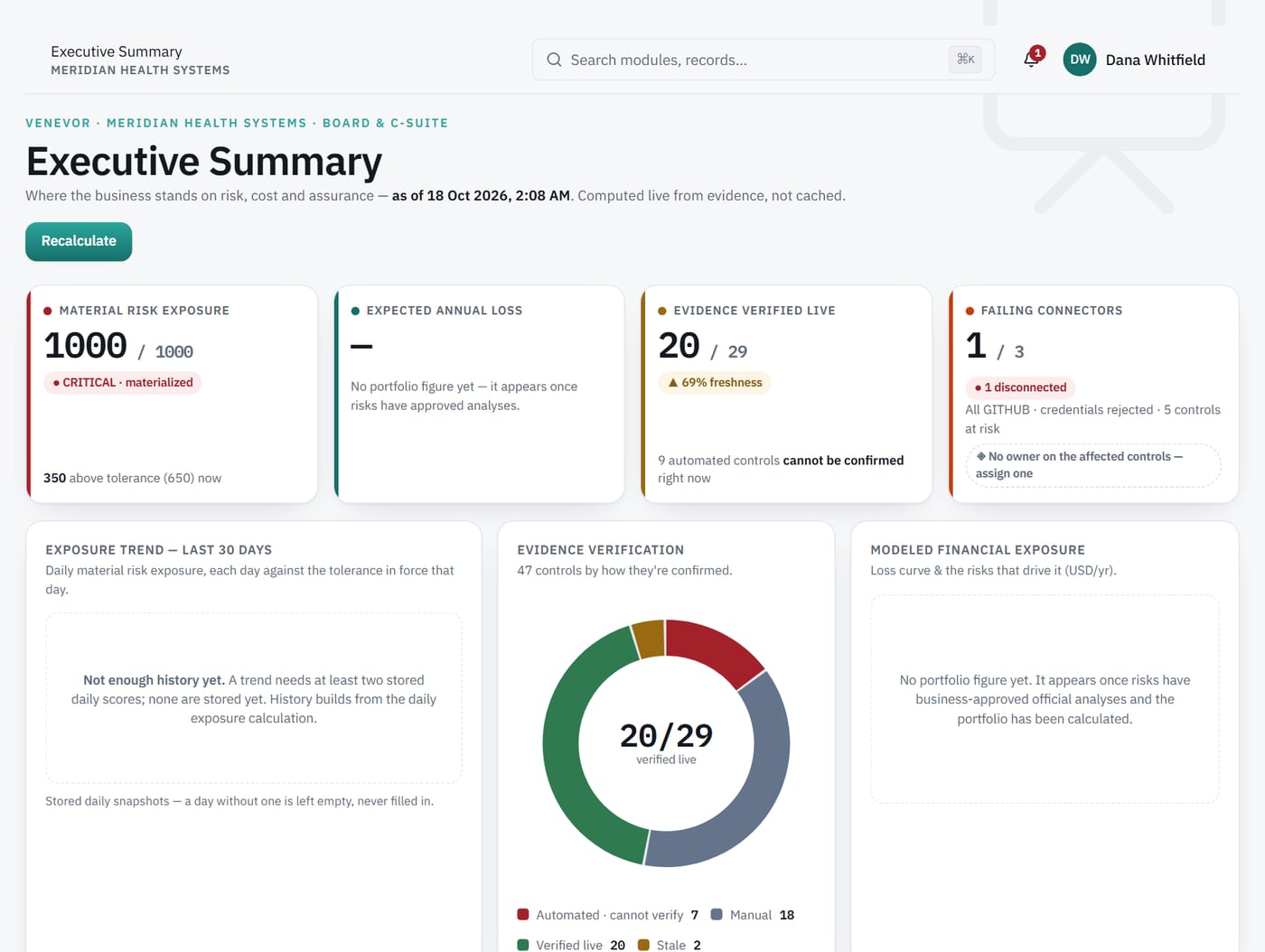Click the CRITICAL materialized badge
This screenshot has height=952, width=1265.
pos(123,383)
